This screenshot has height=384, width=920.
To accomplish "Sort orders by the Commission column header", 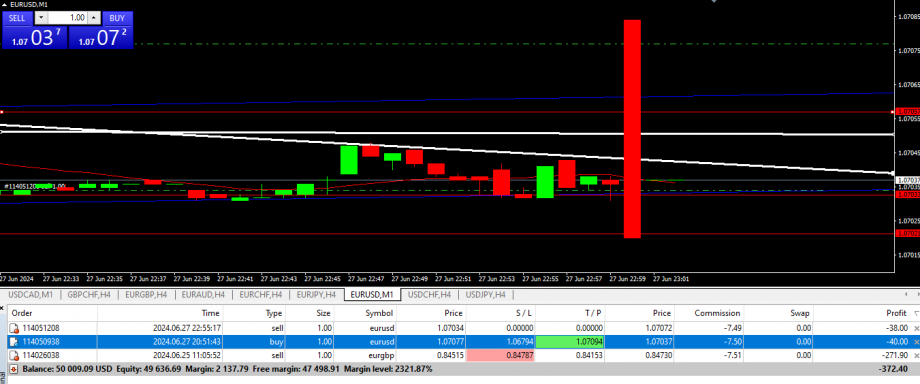I will pyautogui.click(x=717, y=314).
